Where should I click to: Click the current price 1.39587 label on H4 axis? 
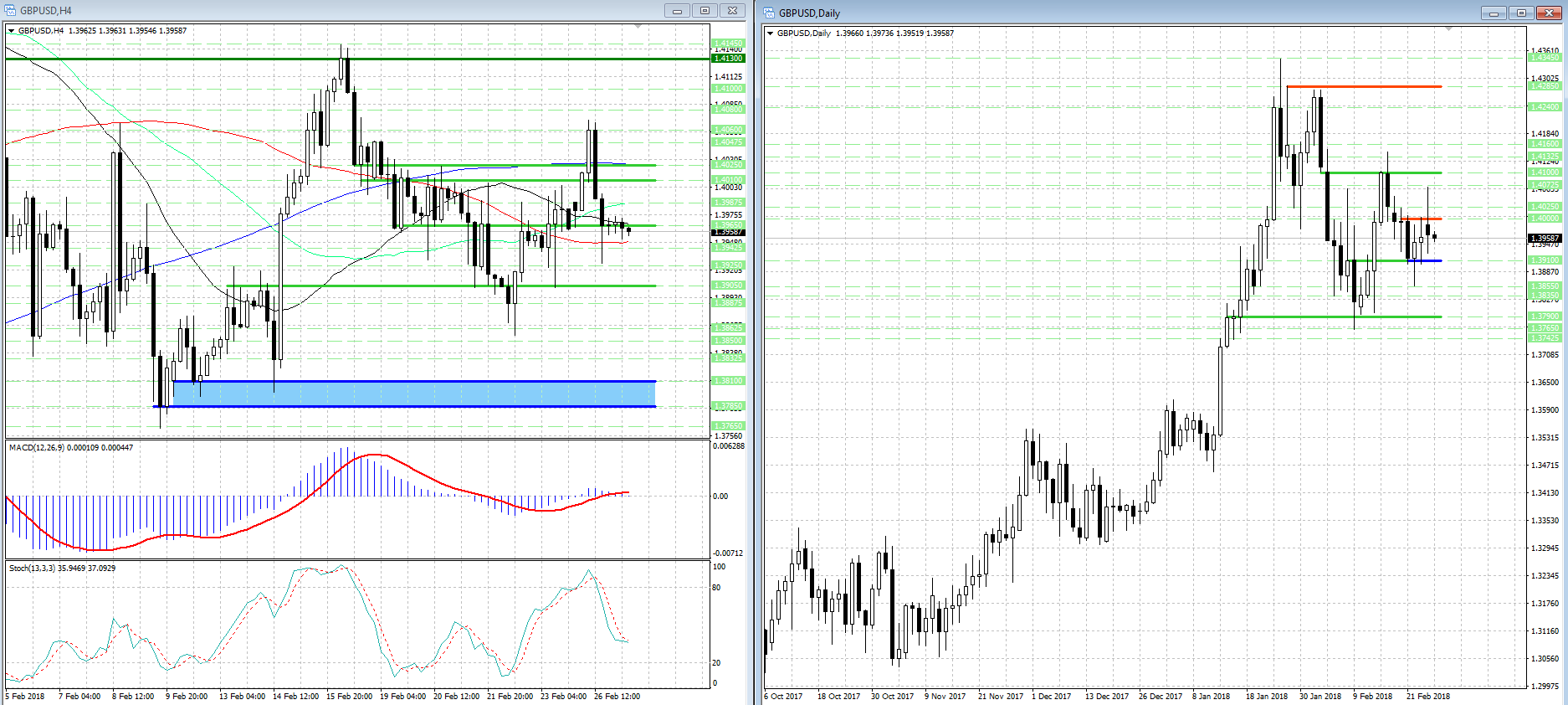(x=728, y=232)
